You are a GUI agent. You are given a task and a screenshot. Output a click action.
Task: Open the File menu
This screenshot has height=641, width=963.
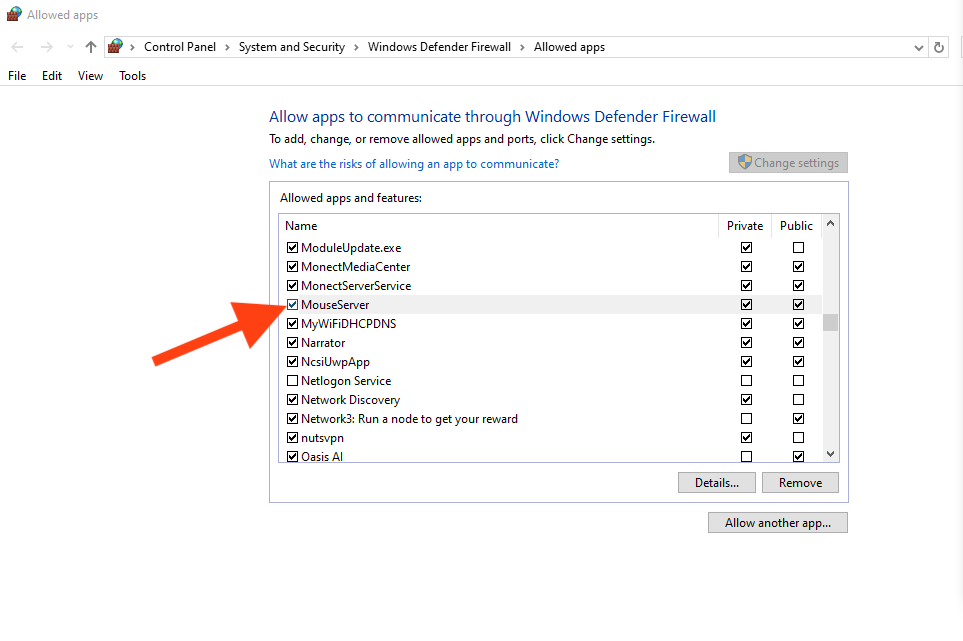(17, 76)
